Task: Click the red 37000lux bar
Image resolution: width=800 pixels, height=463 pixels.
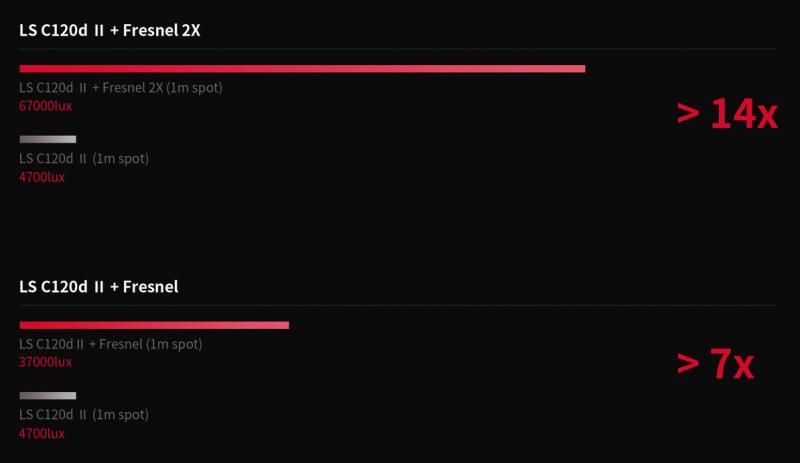Action: pos(154,325)
